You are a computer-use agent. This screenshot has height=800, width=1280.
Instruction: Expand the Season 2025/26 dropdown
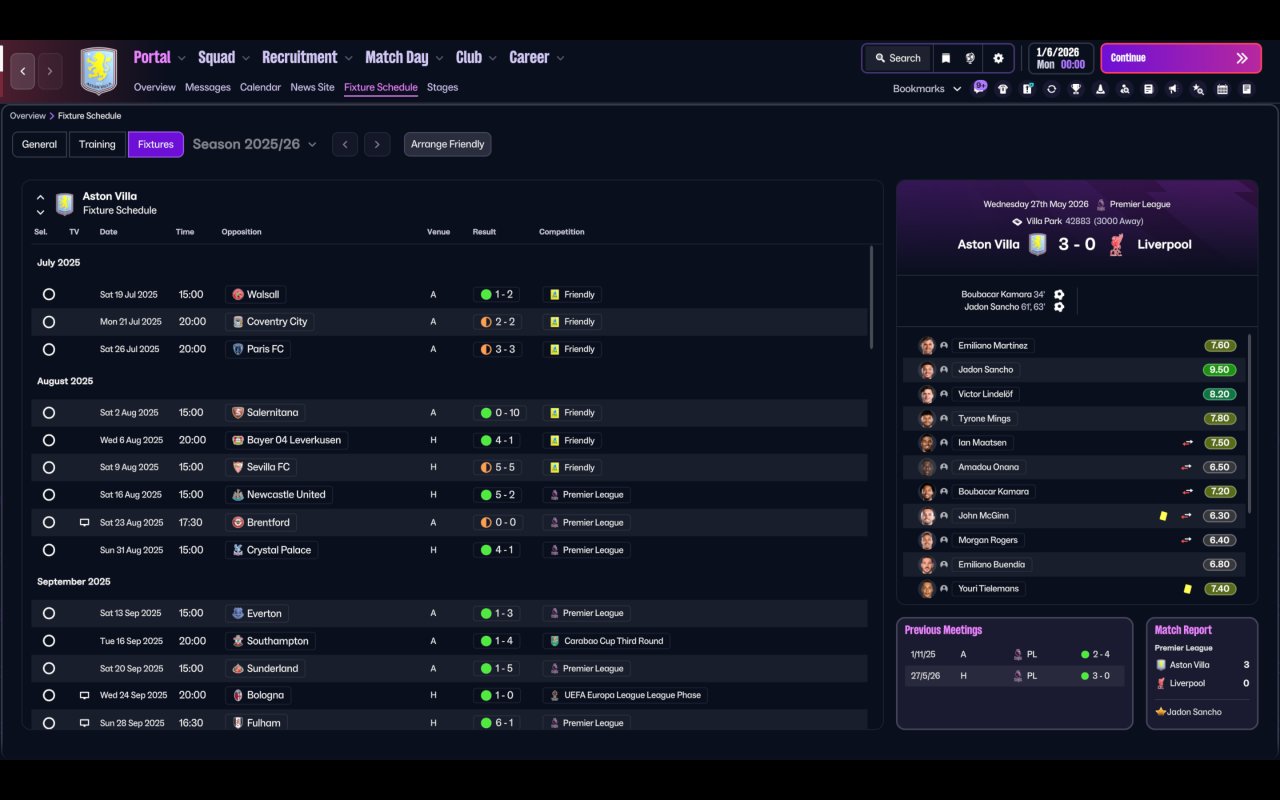click(x=255, y=144)
